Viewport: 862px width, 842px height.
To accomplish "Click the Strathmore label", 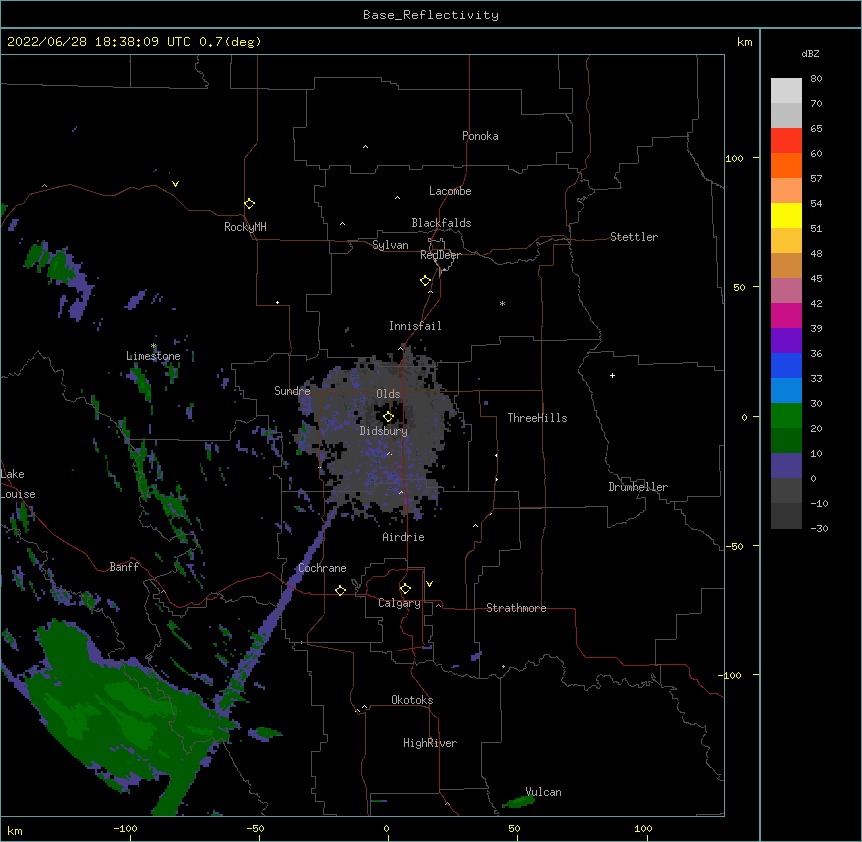I will [x=516, y=608].
